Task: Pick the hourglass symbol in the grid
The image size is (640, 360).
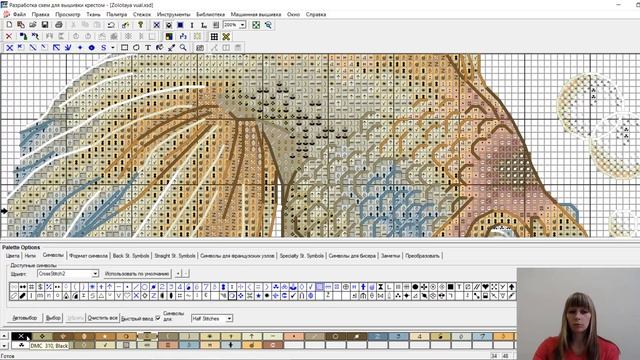Action: pyautogui.click(x=380, y=287)
